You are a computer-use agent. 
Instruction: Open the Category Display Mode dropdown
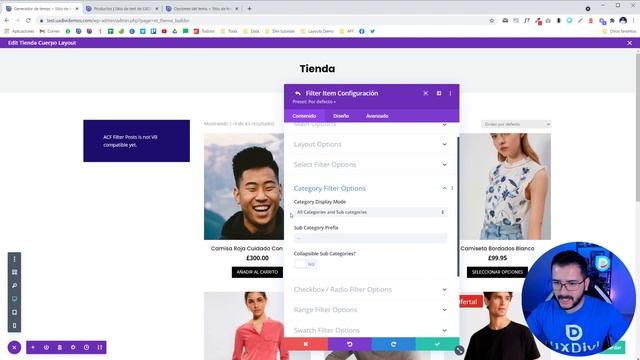[371, 212]
